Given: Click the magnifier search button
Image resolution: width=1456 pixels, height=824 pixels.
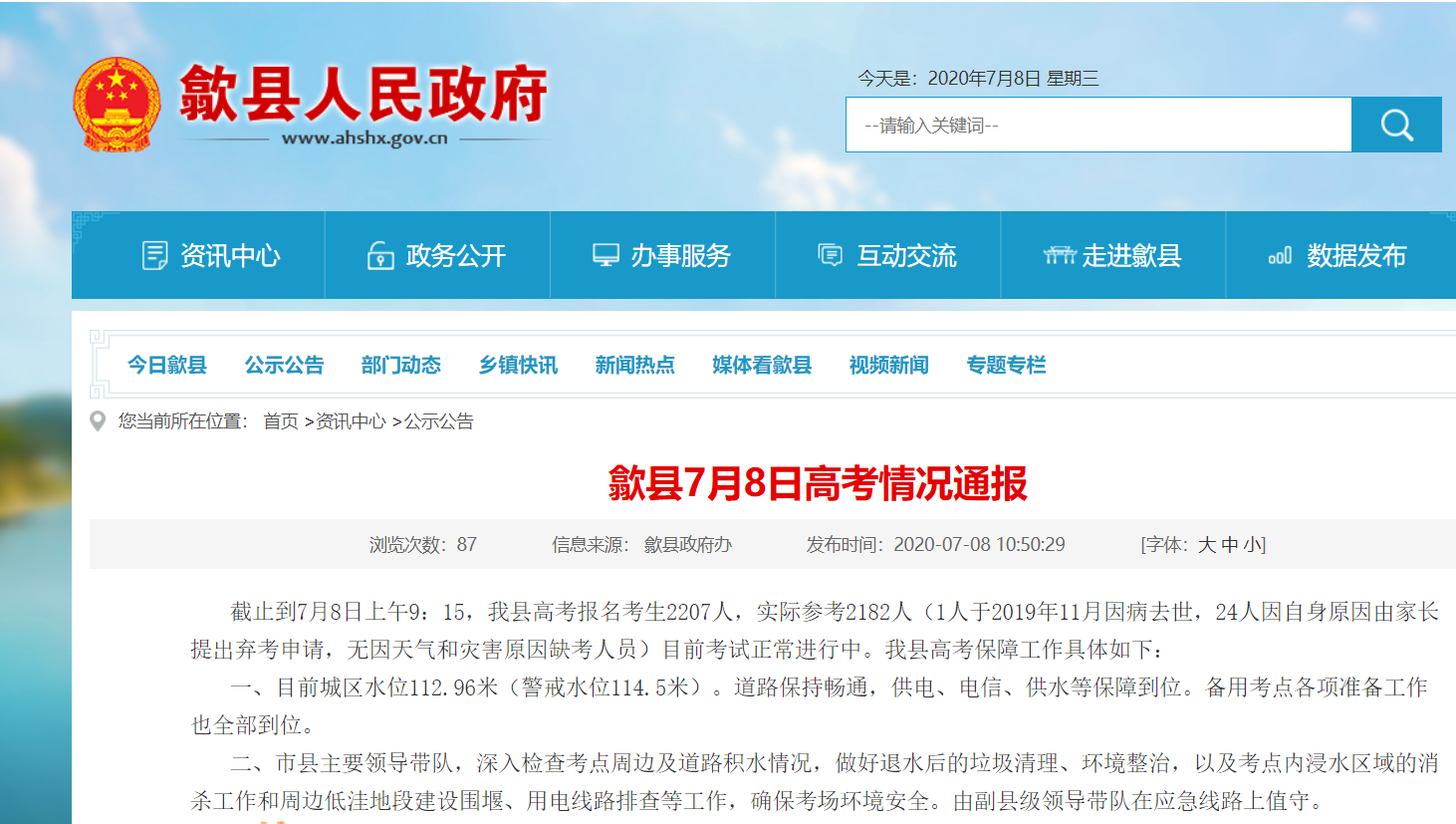Looking at the screenshot, I should click(x=1396, y=125).
